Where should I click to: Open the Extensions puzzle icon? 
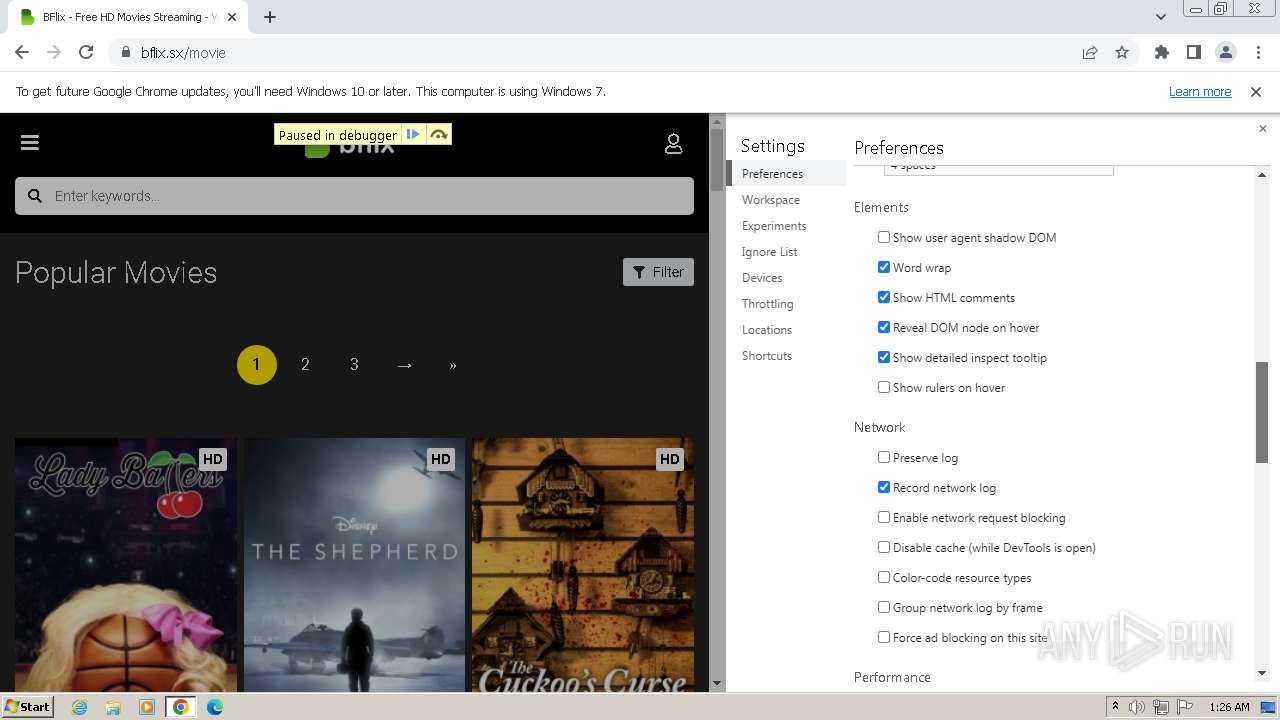pyautogui.click(x=1161, y=52)
